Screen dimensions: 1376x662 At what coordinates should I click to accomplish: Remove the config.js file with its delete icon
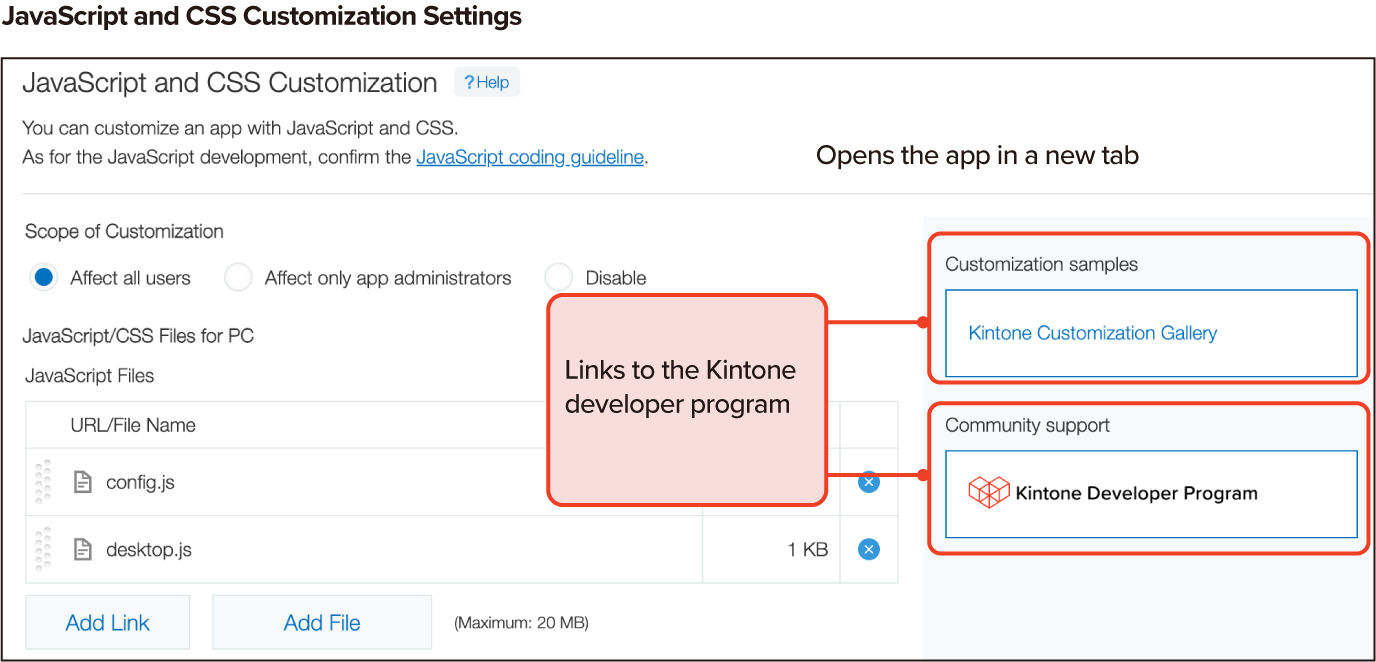869,482
